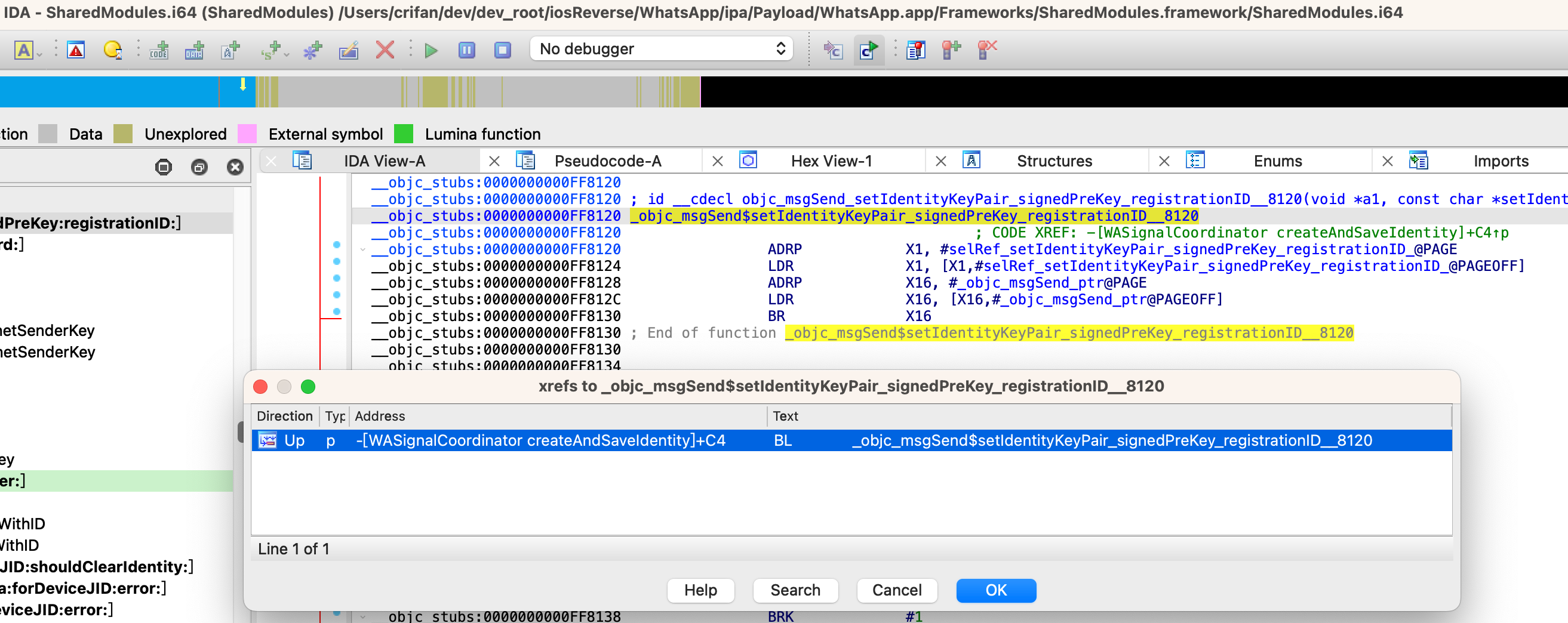
Task: Click the 'C' with green flag toolbar icon
Action: click(869, 50)
